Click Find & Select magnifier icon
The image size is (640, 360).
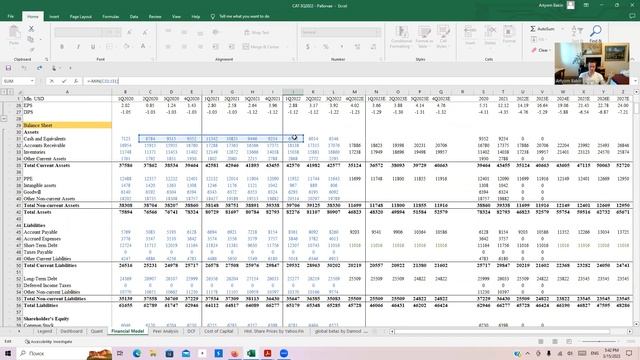click(596, 31)
